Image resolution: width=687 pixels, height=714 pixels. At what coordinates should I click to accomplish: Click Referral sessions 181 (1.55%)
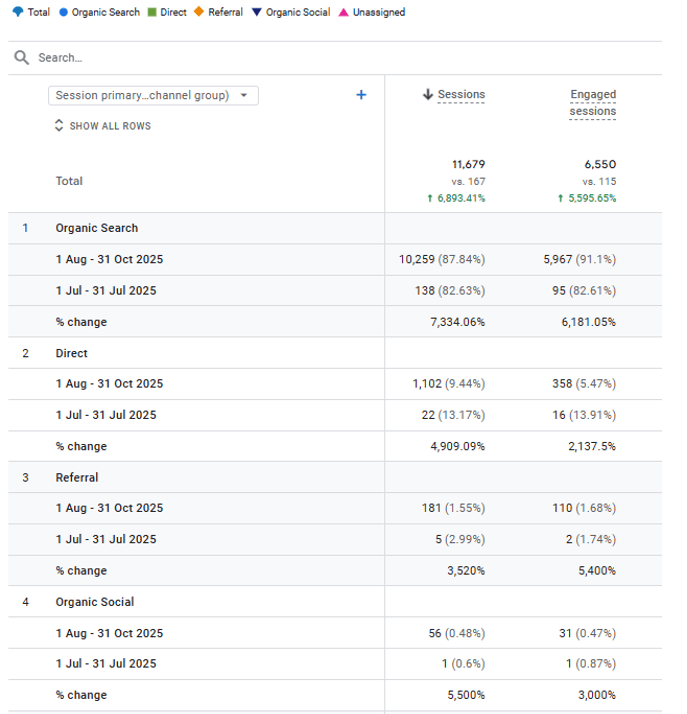[453, 508]
